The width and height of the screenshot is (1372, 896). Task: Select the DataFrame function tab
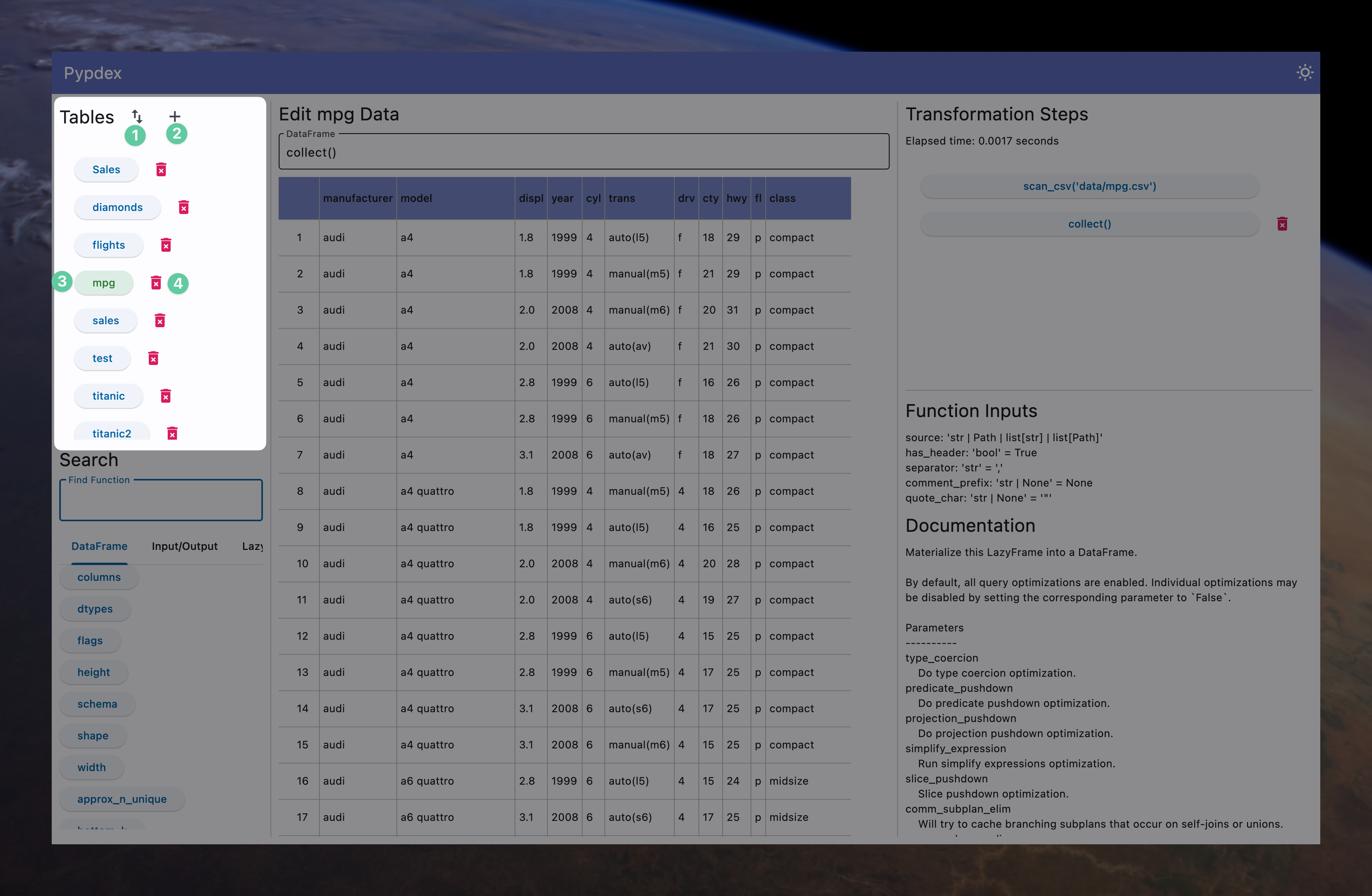point(99,546)
